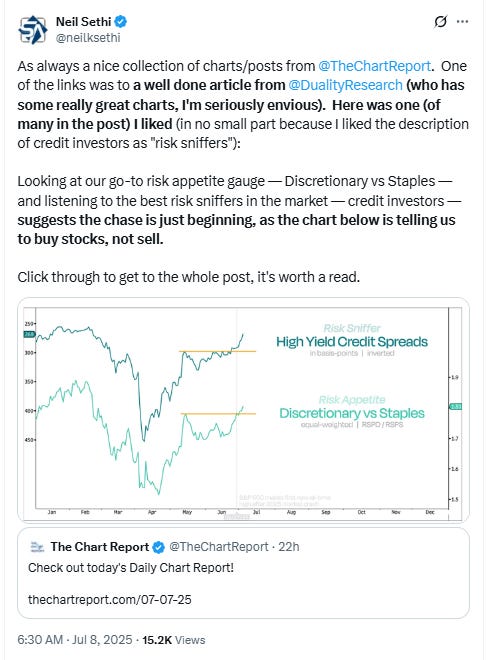
Task: Open the quoted Chart Report post
Action: [243, 573]
